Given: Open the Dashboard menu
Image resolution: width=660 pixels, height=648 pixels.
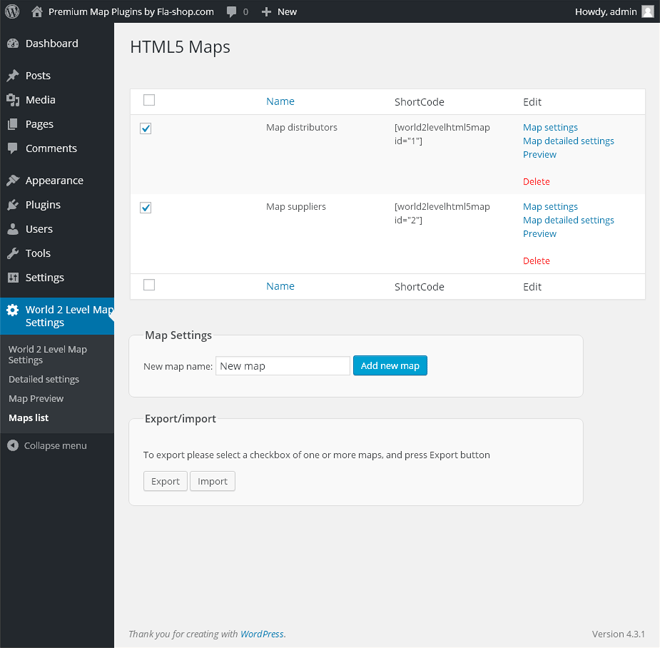Looking at the screenshot, I should coord(52,43).
